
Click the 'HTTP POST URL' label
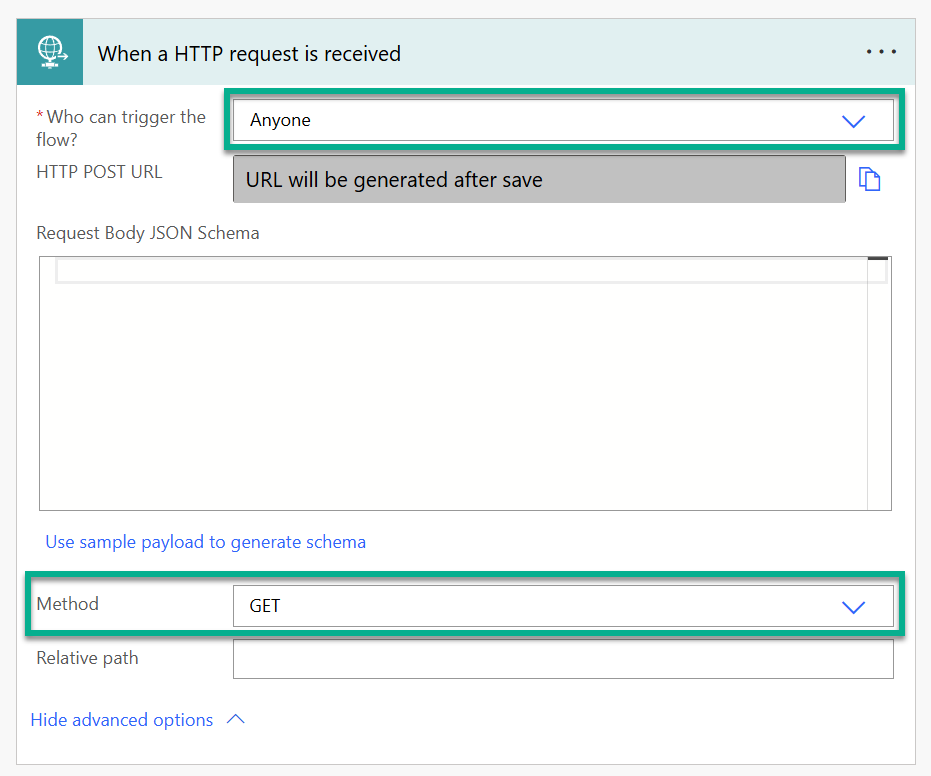(99, 172)
